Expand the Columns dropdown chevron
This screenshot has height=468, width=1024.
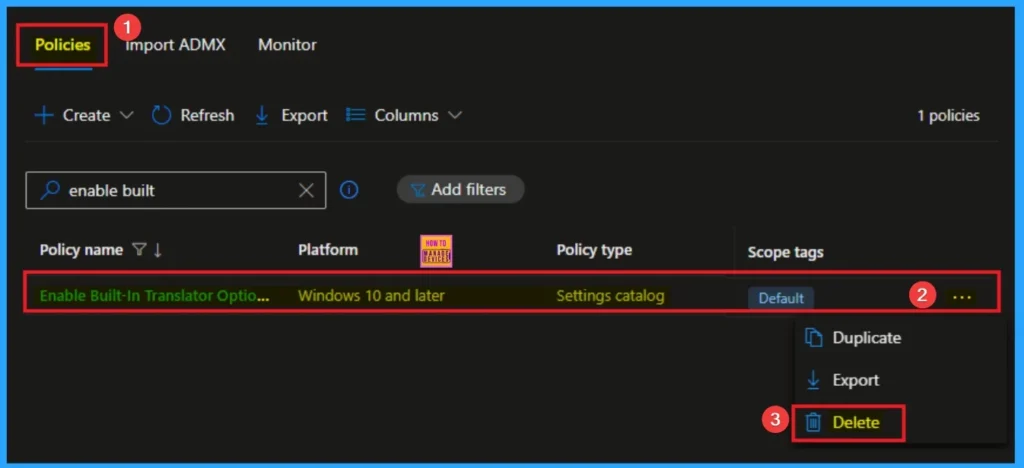(455, 116)
